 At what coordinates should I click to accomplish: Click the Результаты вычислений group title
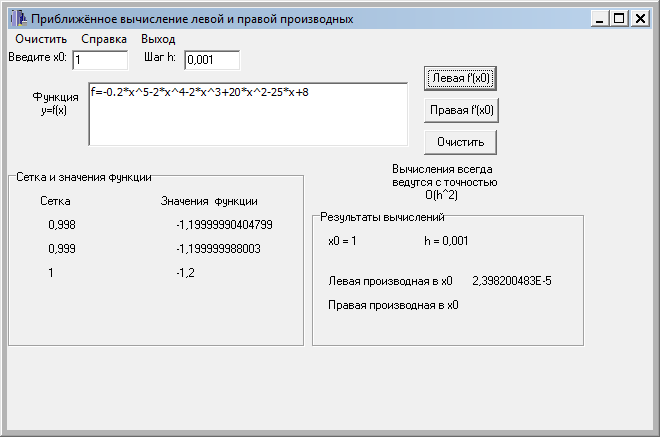pos(382,217)
